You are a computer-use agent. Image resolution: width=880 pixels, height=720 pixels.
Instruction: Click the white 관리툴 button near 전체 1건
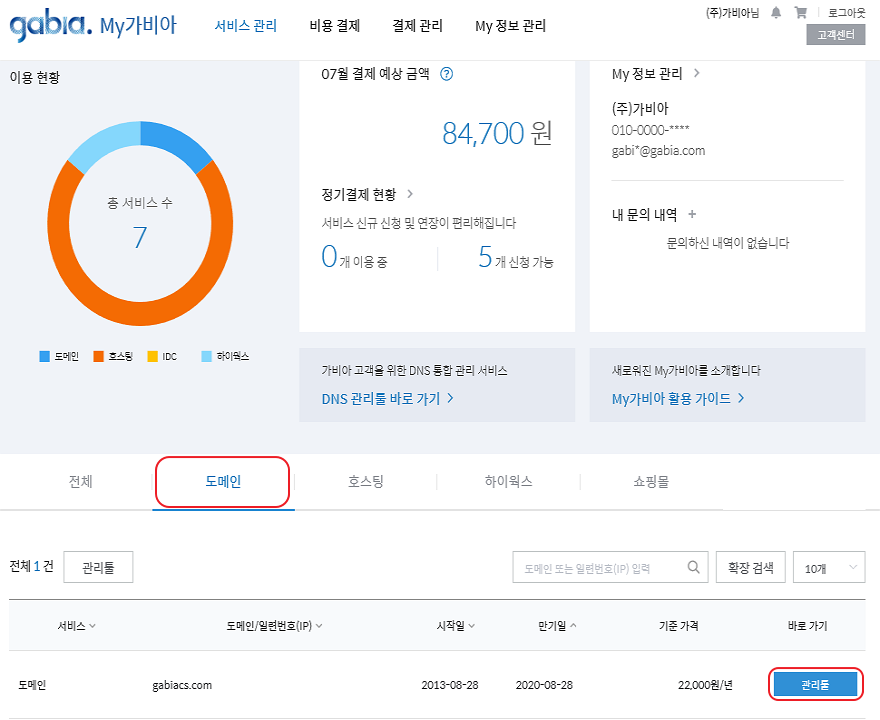pyautogui.click(x=98, y=567)
